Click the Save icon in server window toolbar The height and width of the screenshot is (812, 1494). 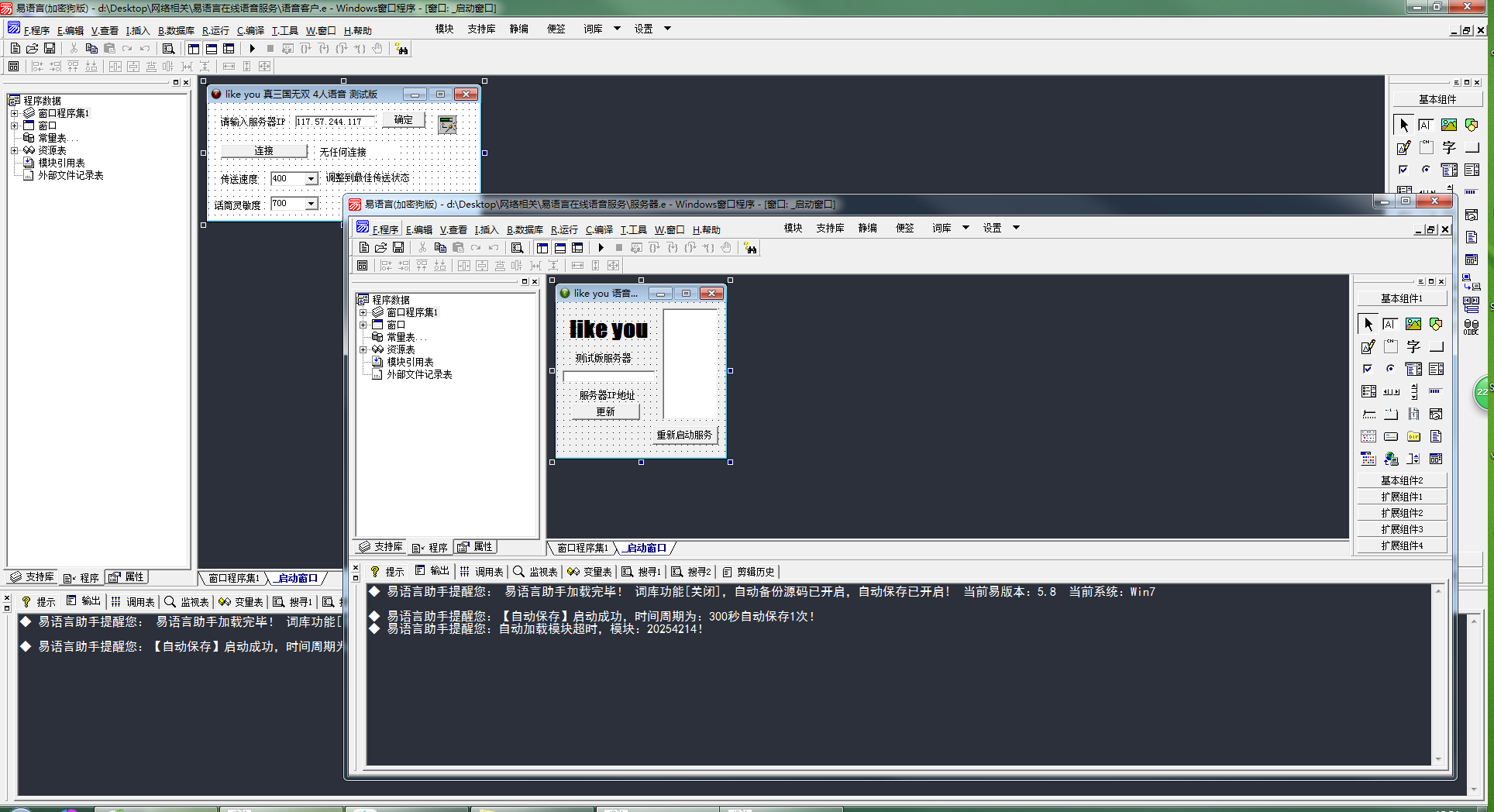tap(398, 248)
